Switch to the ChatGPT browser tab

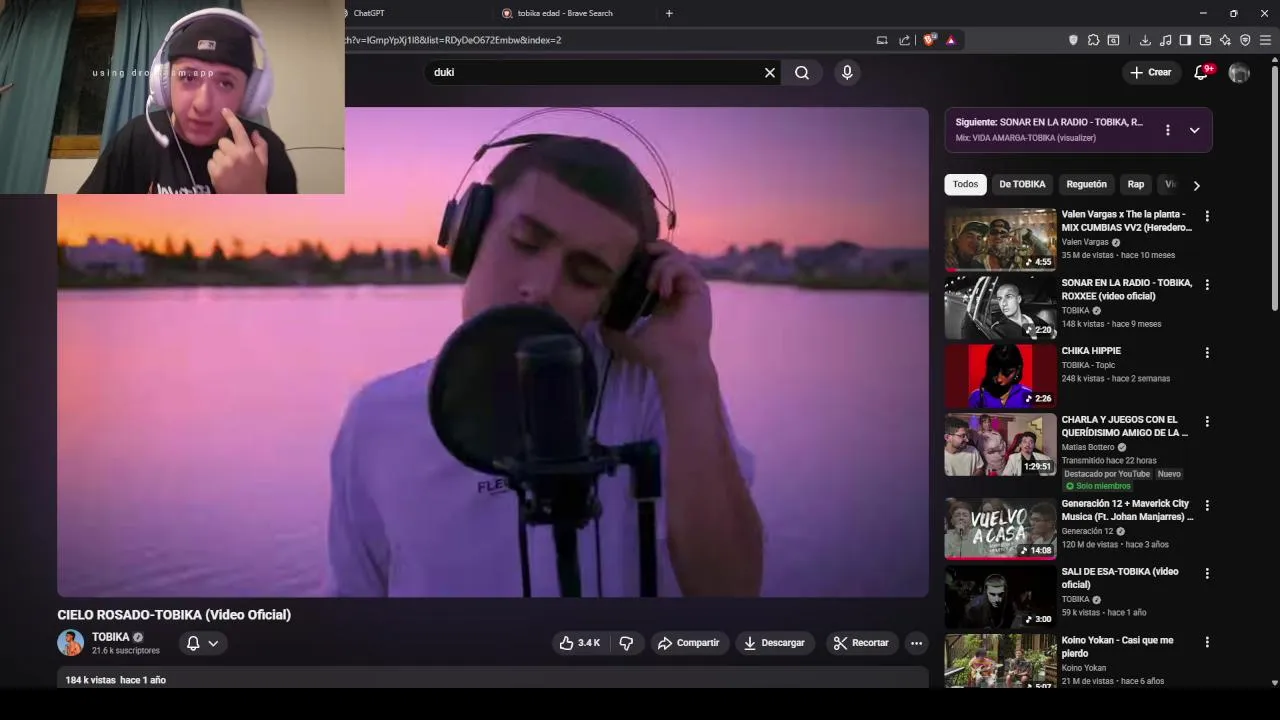(x=415, y=13)
